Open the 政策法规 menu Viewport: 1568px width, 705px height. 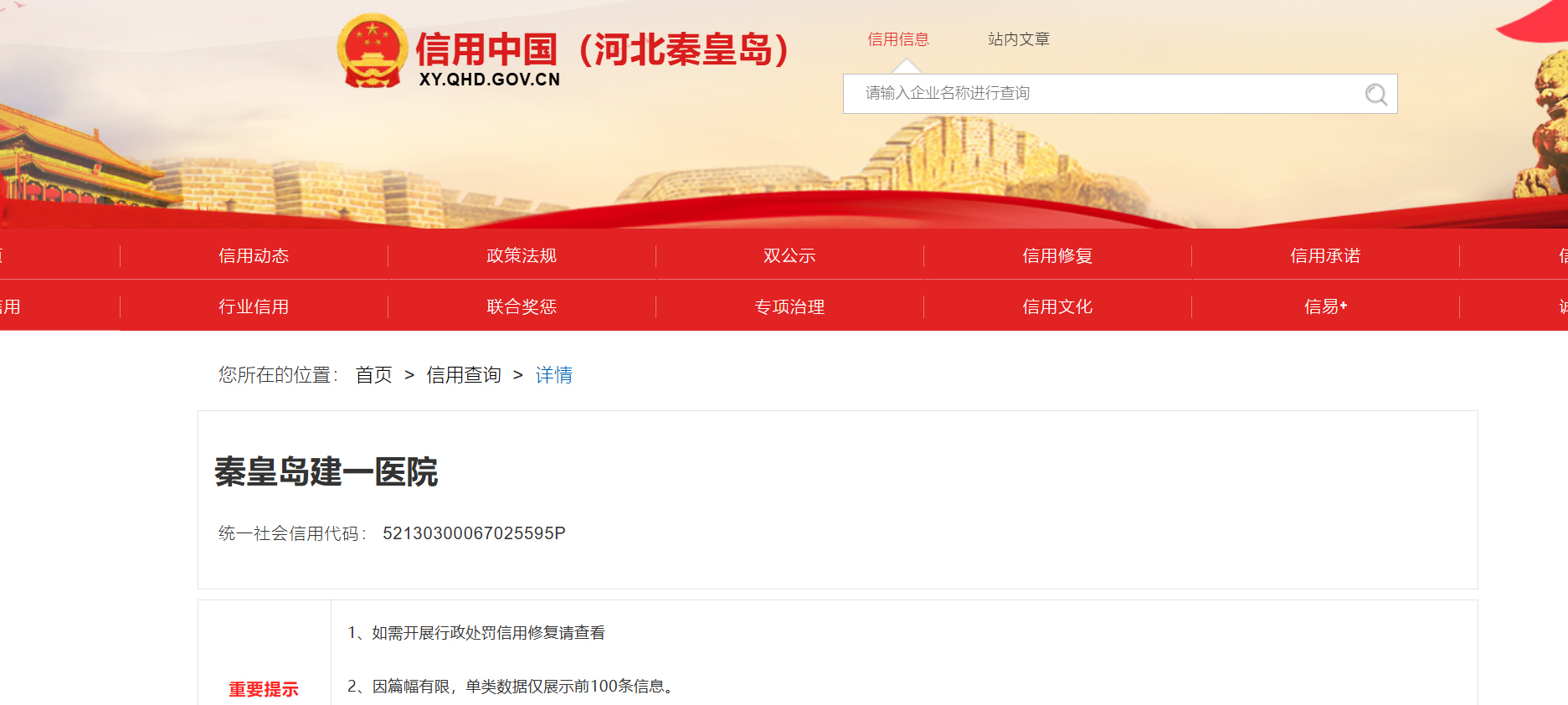point(522,256)
